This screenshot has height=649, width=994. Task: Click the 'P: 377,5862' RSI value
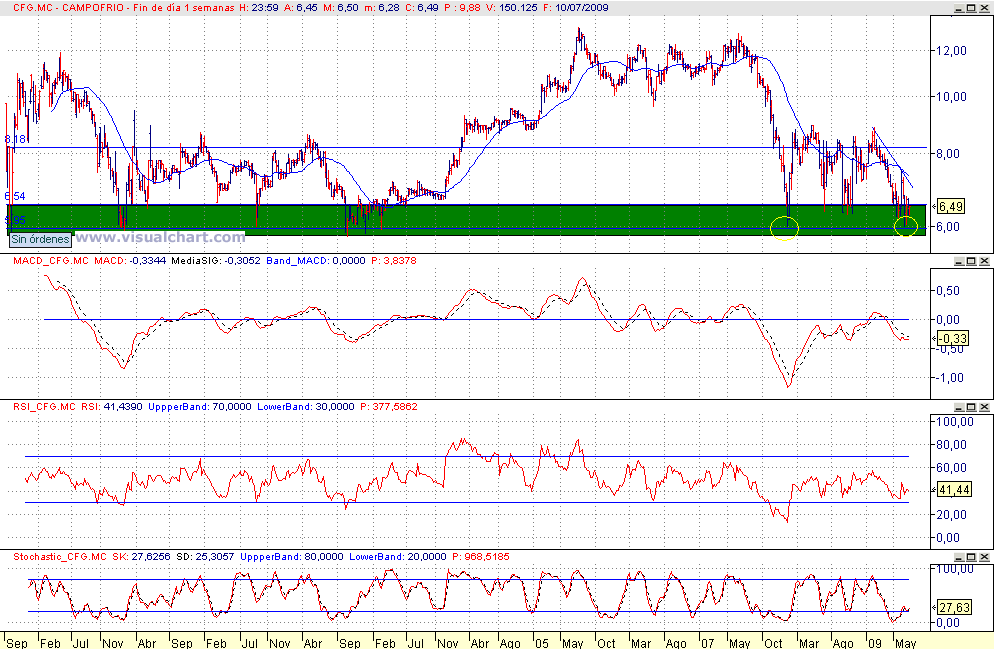click(389, 406)
